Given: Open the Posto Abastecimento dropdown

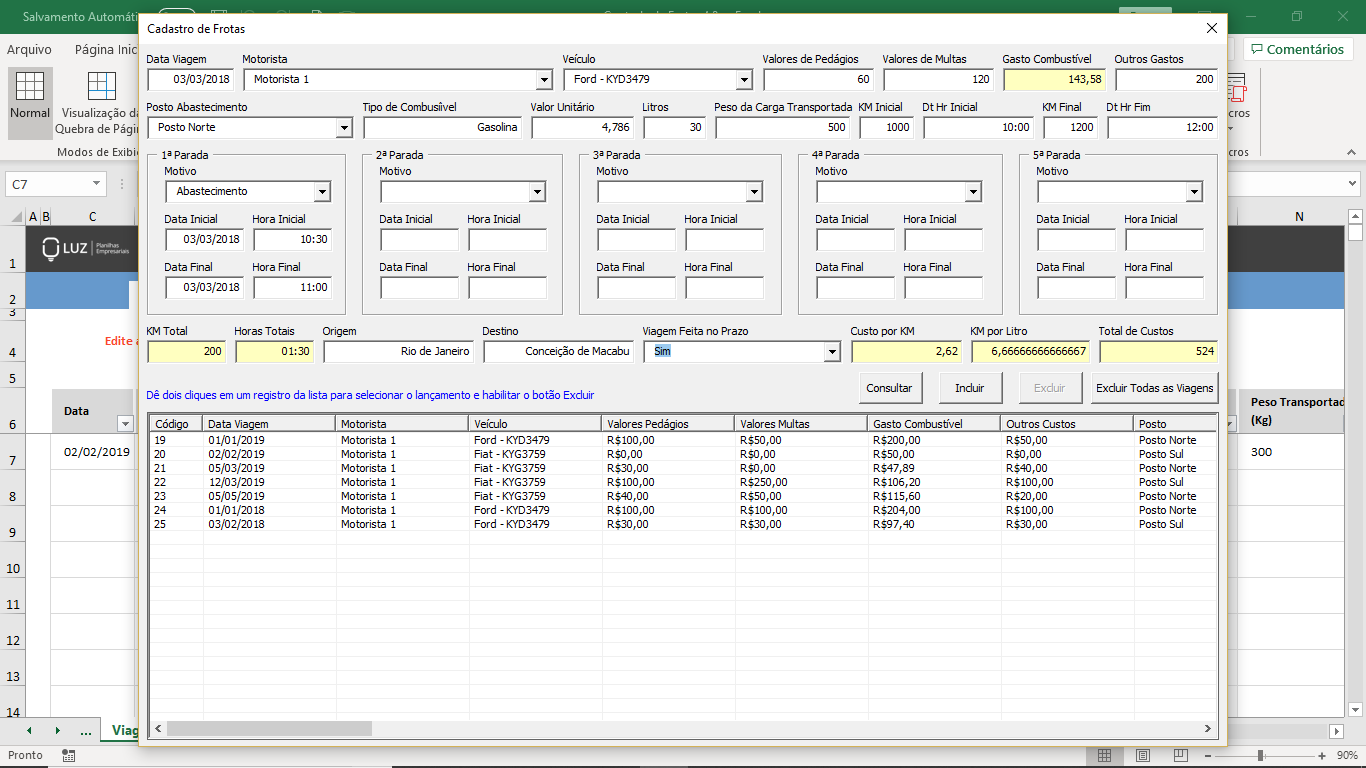Looking at the screenshot, I should point(343,127).
